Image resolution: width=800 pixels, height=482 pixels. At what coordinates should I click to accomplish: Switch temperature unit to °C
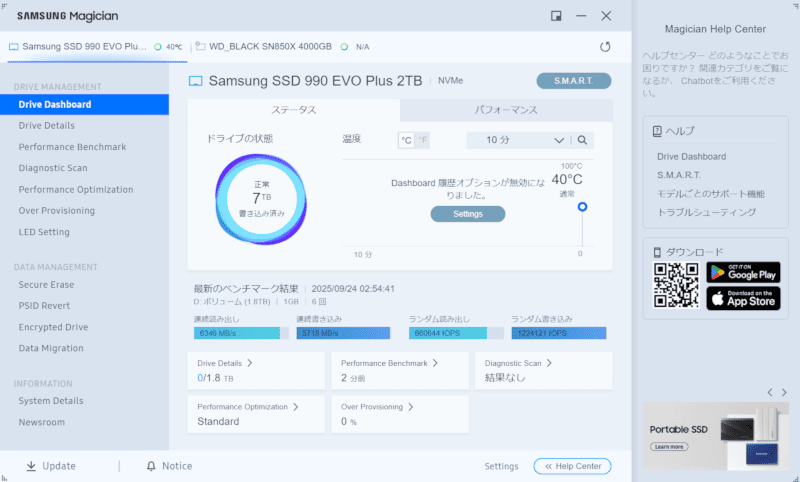click(x=406, y=140)
